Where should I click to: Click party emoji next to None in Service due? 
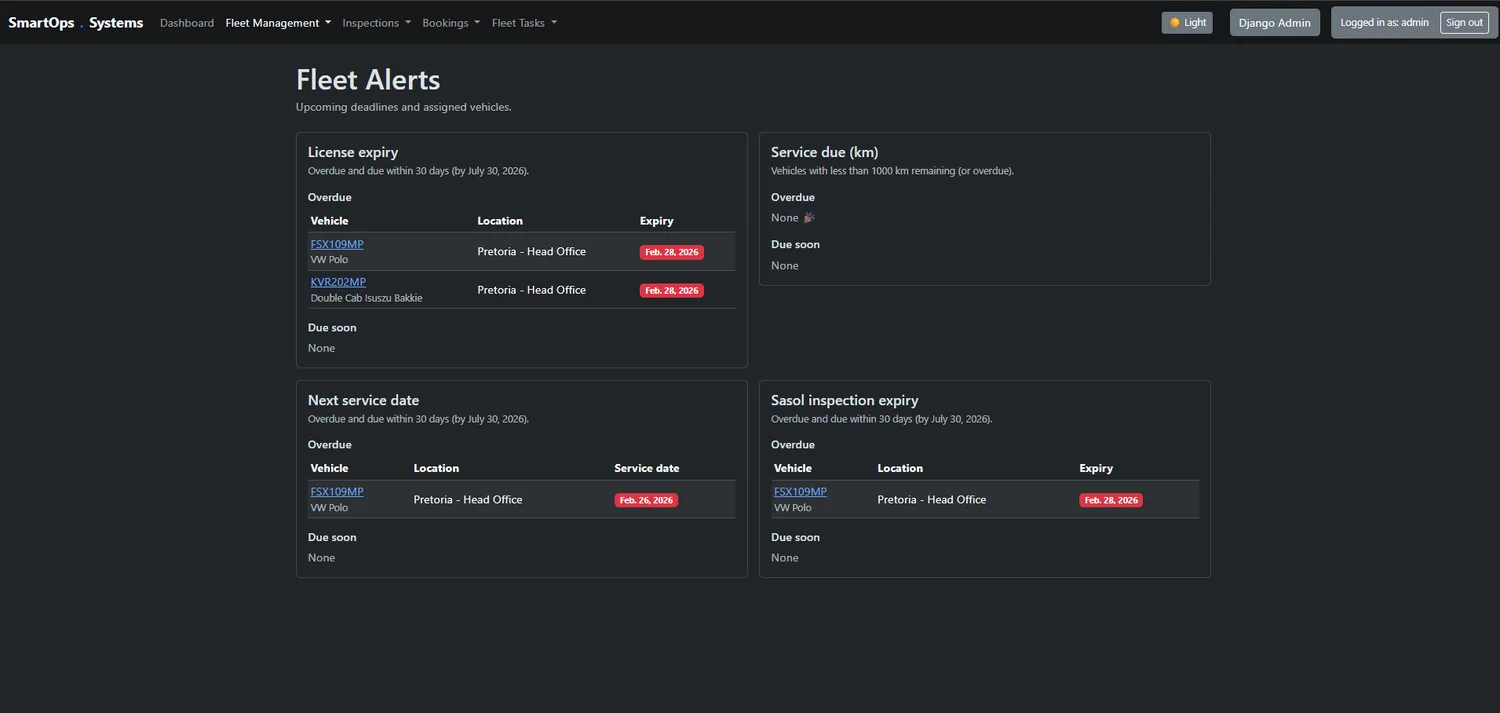pos(810,217)
